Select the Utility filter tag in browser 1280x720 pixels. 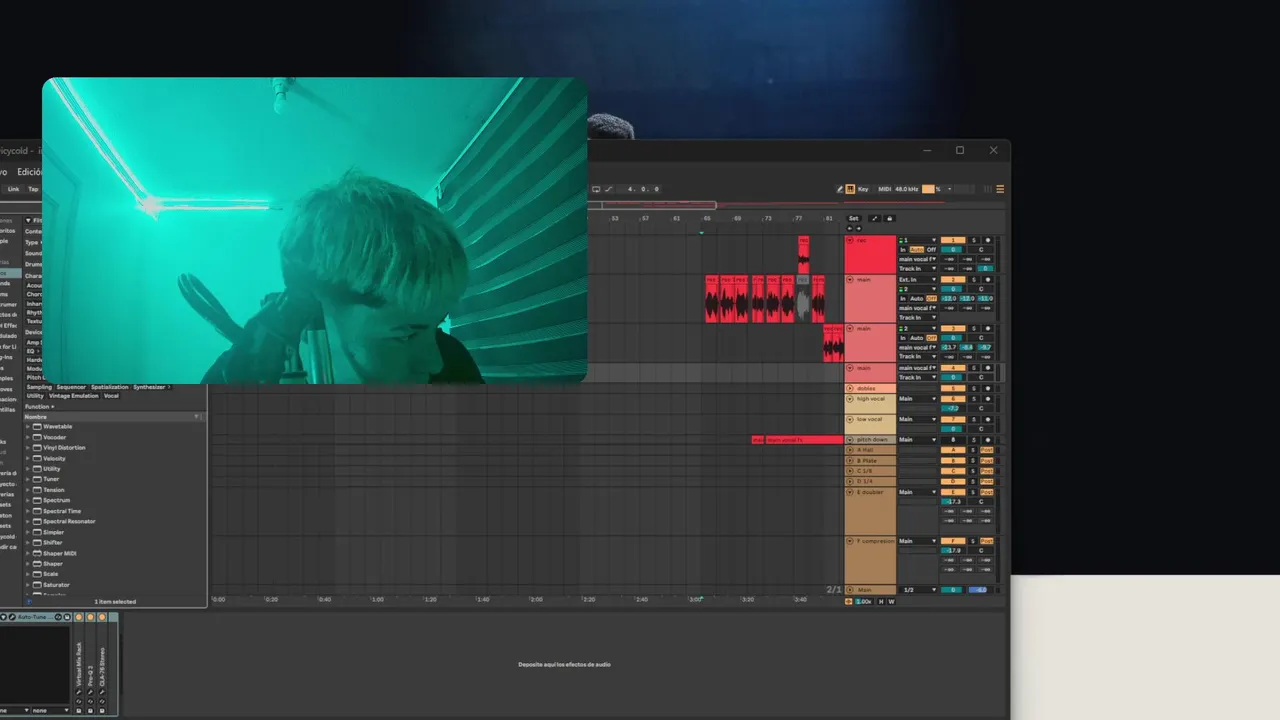pos(35,396)
